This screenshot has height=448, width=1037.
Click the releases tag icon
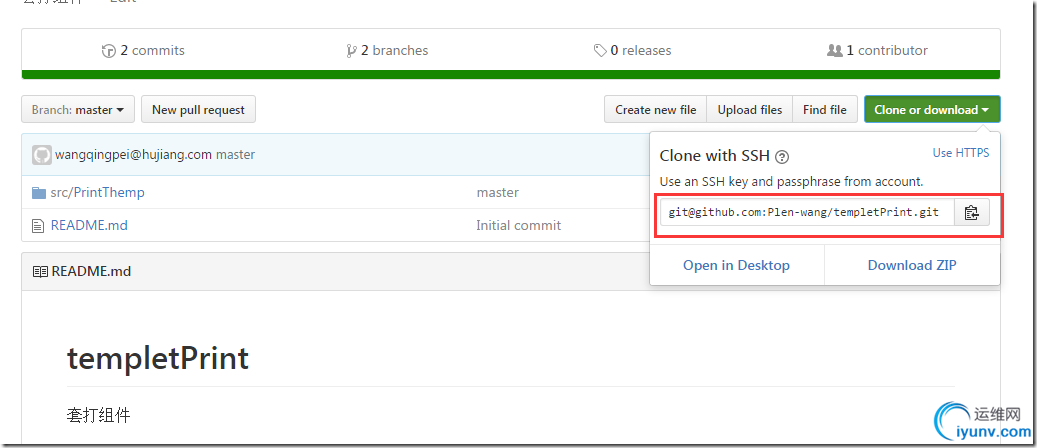(x=600, y=51)
